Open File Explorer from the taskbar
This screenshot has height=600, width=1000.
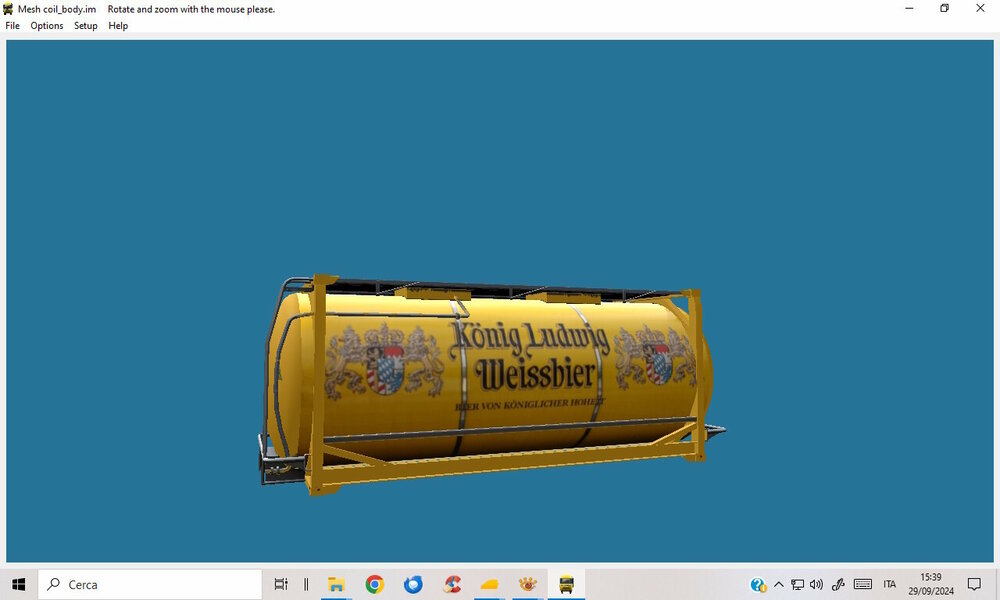[336, 584]
